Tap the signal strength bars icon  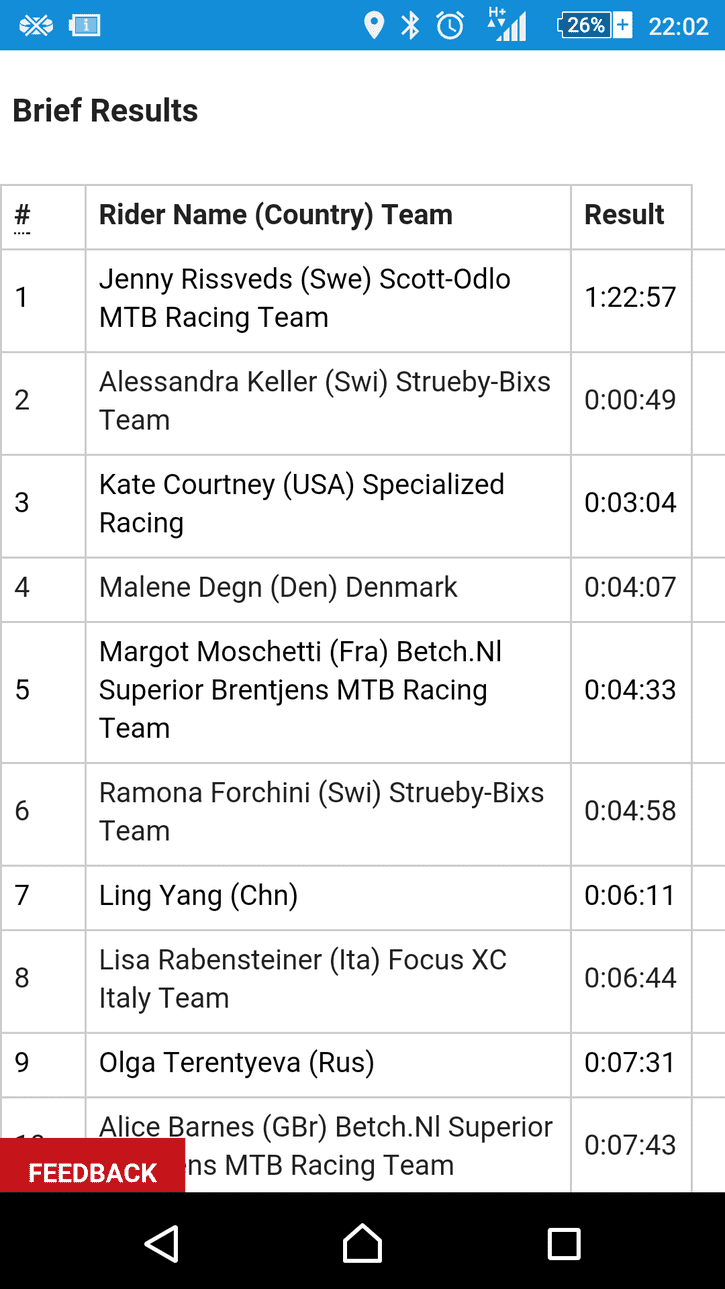507,25
